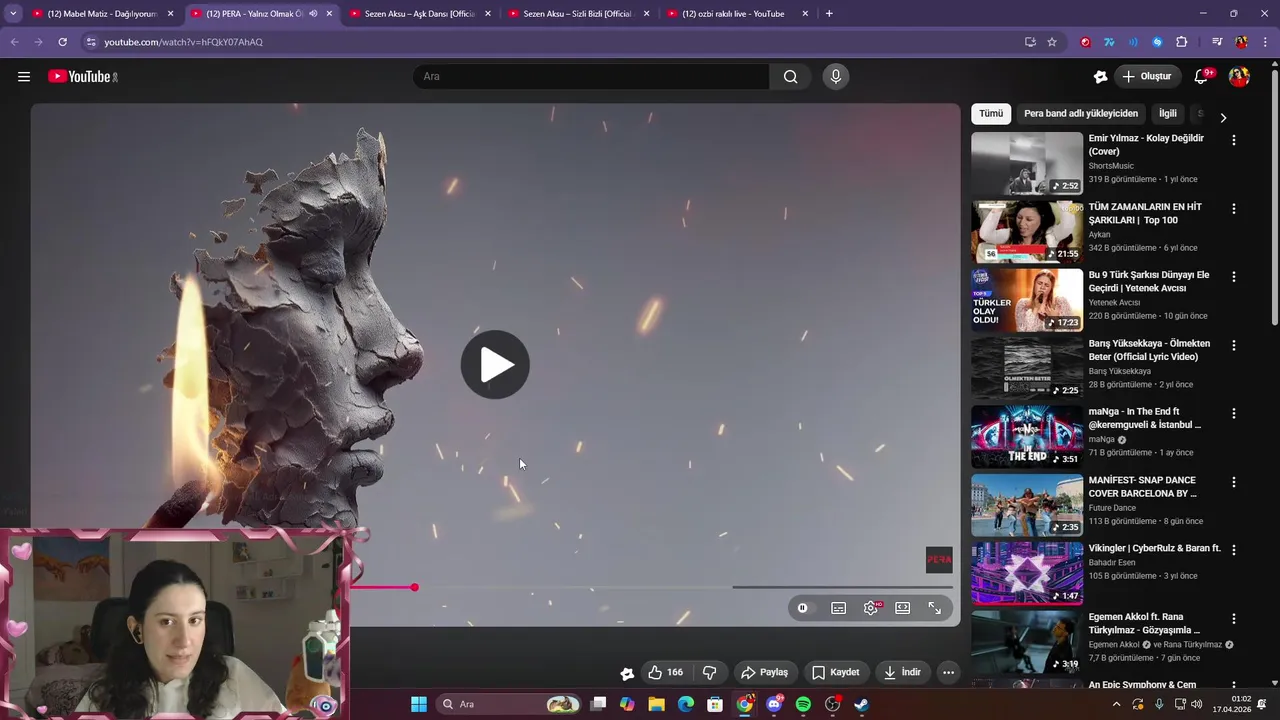
Task: Click the PERA channel watermark in video
Action: click(939, 560)
